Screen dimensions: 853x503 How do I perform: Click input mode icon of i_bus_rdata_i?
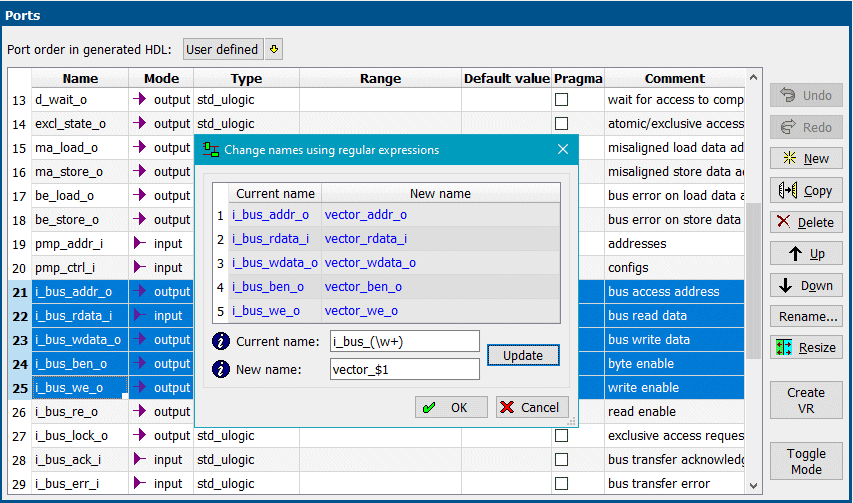point(140,315)
